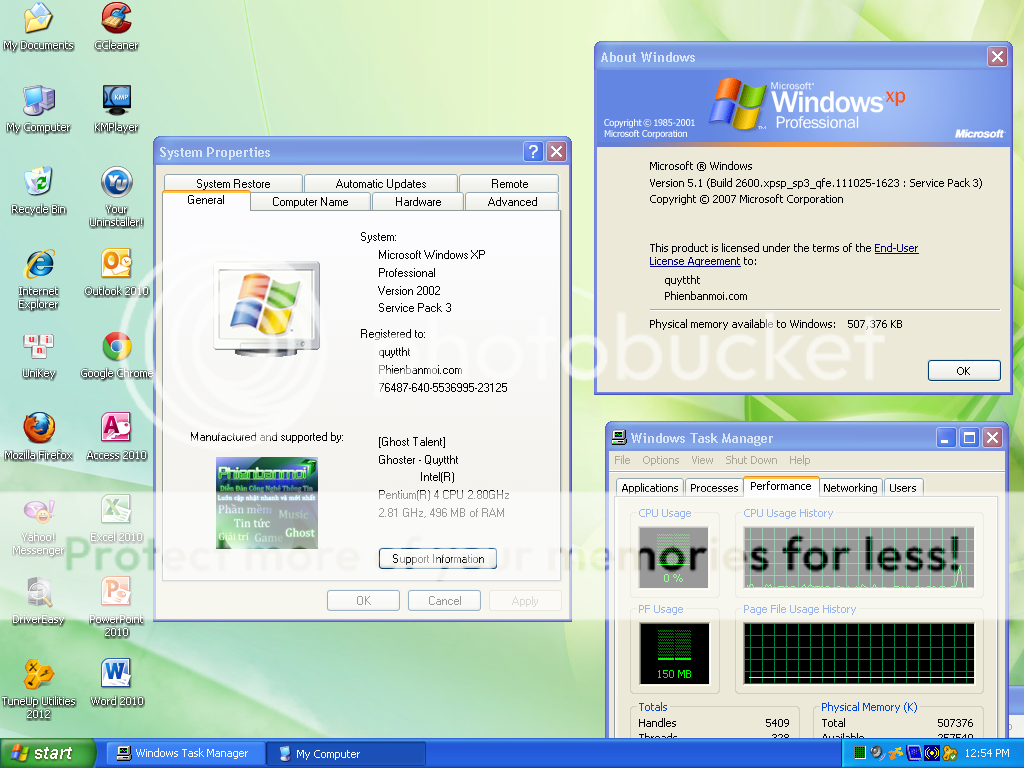Switch to the Networking tab in Task Manager

(x=850, y=488)
